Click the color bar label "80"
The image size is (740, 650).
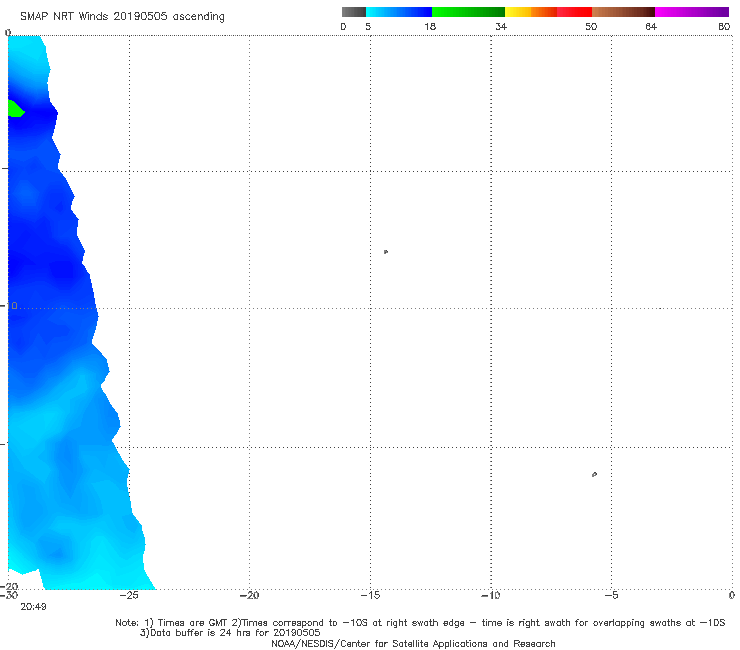[724, 26]
